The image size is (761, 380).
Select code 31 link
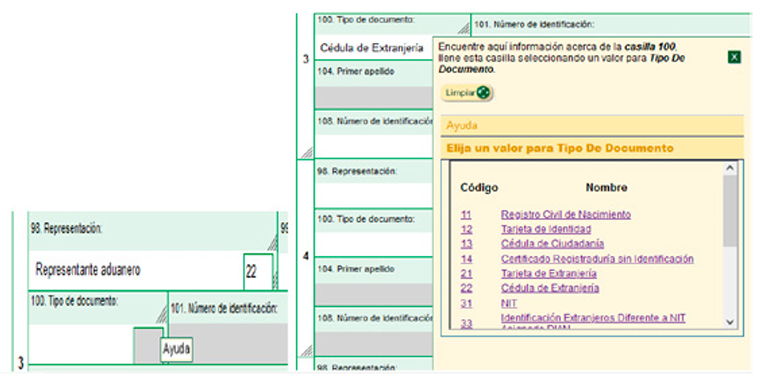[466, 303]
